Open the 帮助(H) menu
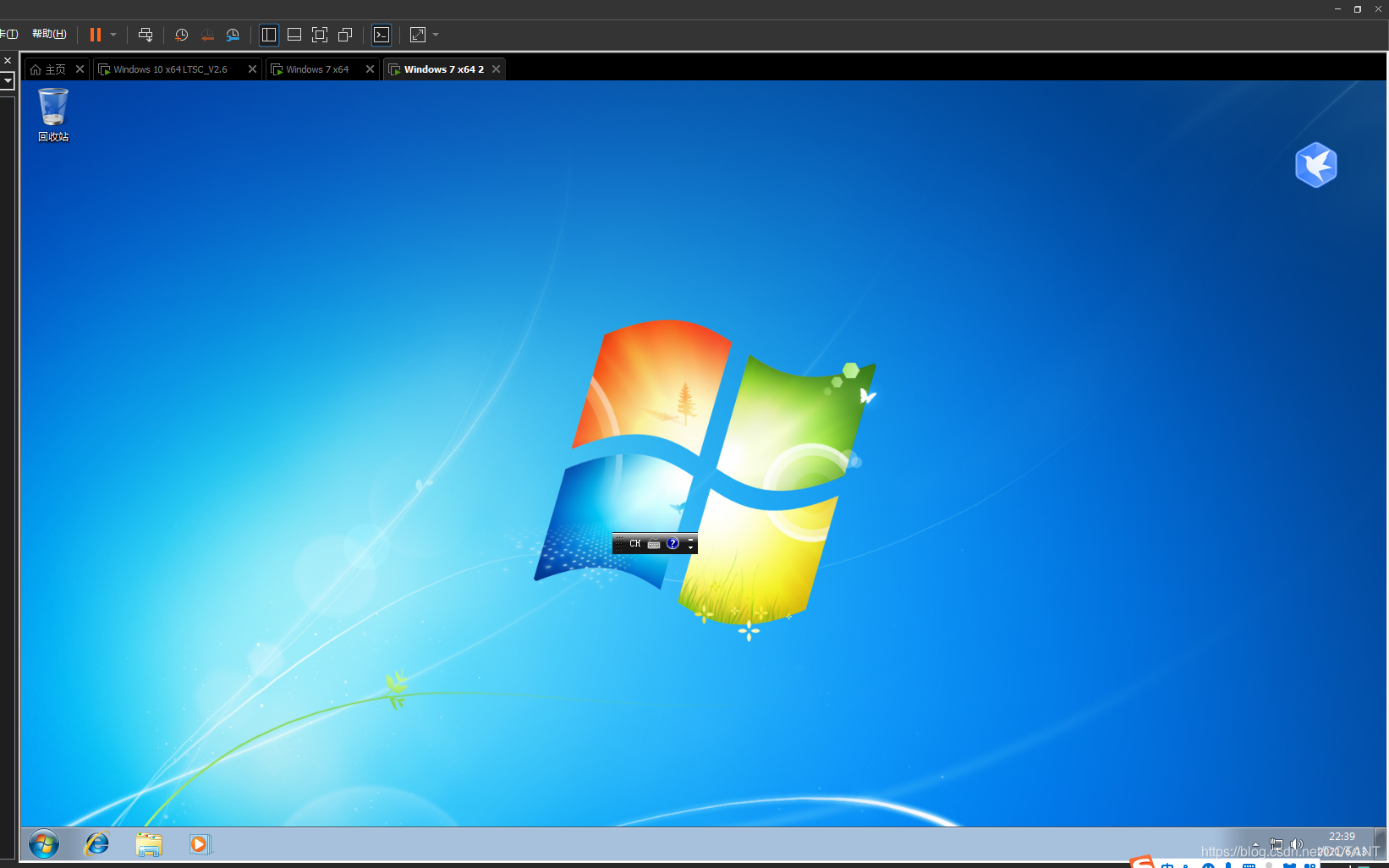The width and height of the screenshot is (1389, 868). (49, 34)
